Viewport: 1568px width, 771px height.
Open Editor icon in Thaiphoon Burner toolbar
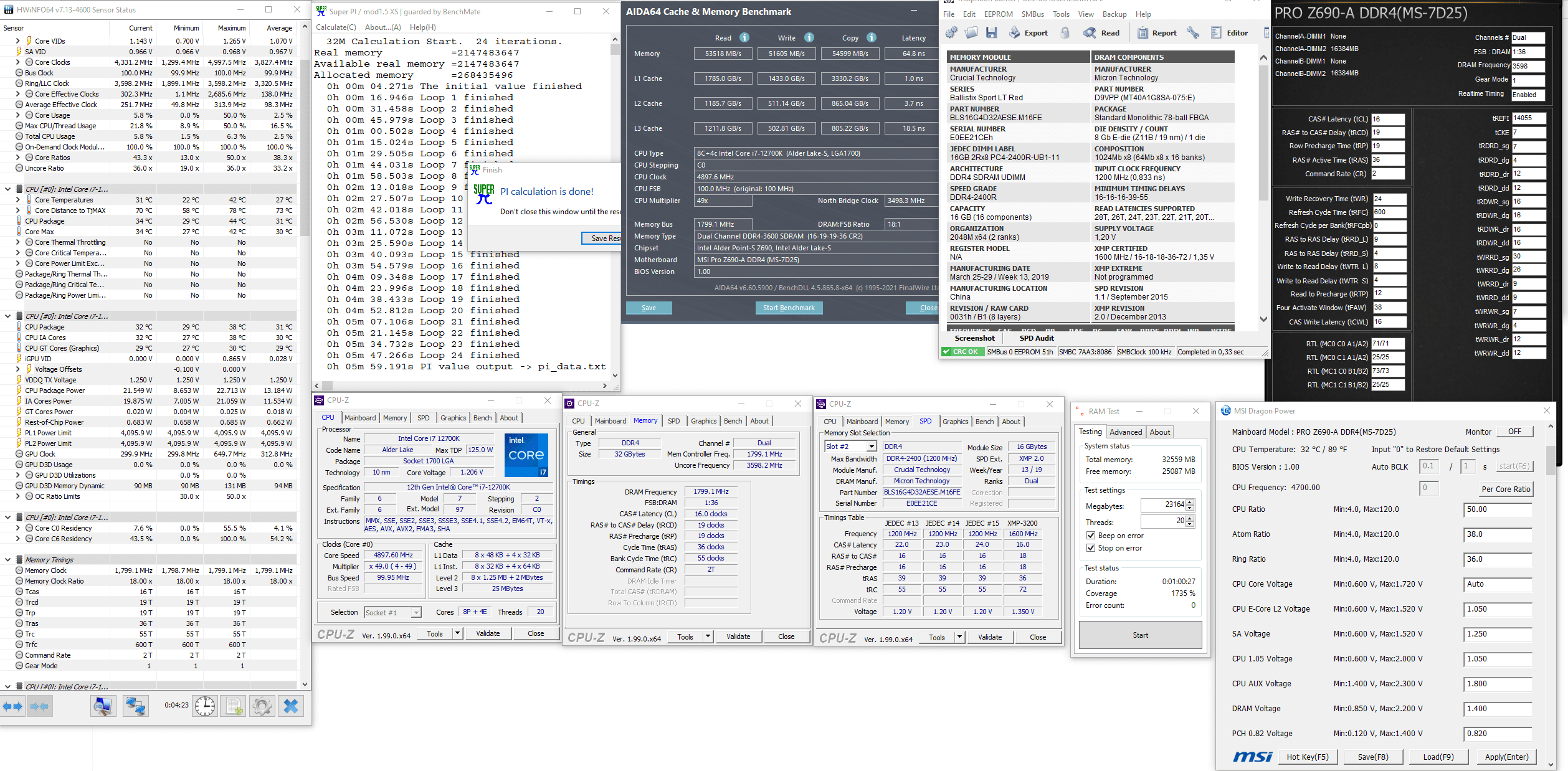(x=1216, y=33)
